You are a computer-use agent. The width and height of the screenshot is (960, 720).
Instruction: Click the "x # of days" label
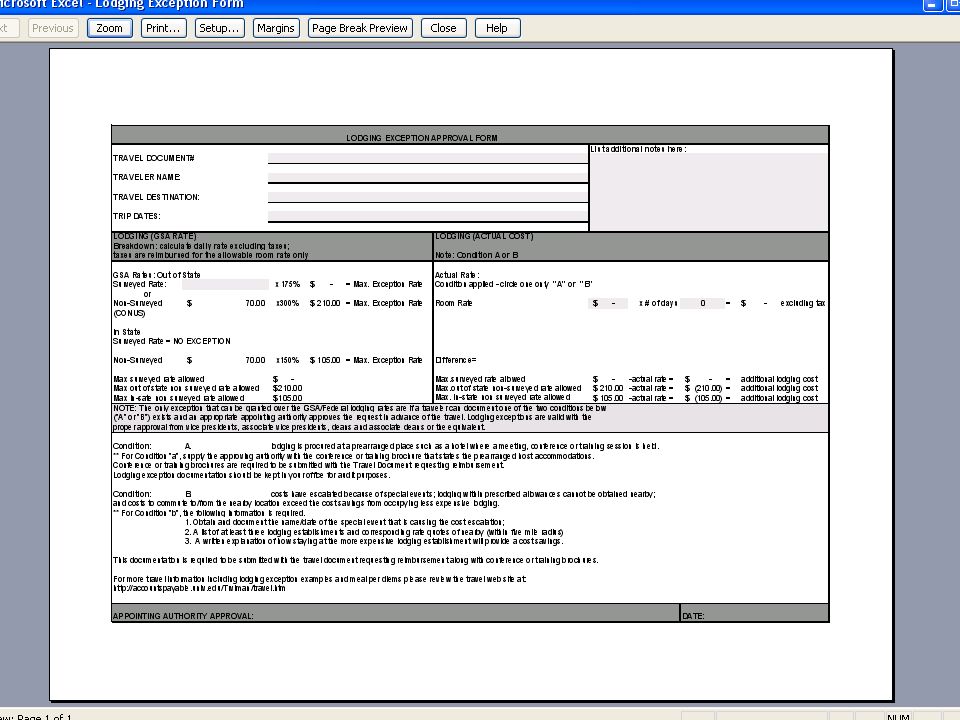pos(658,303)
